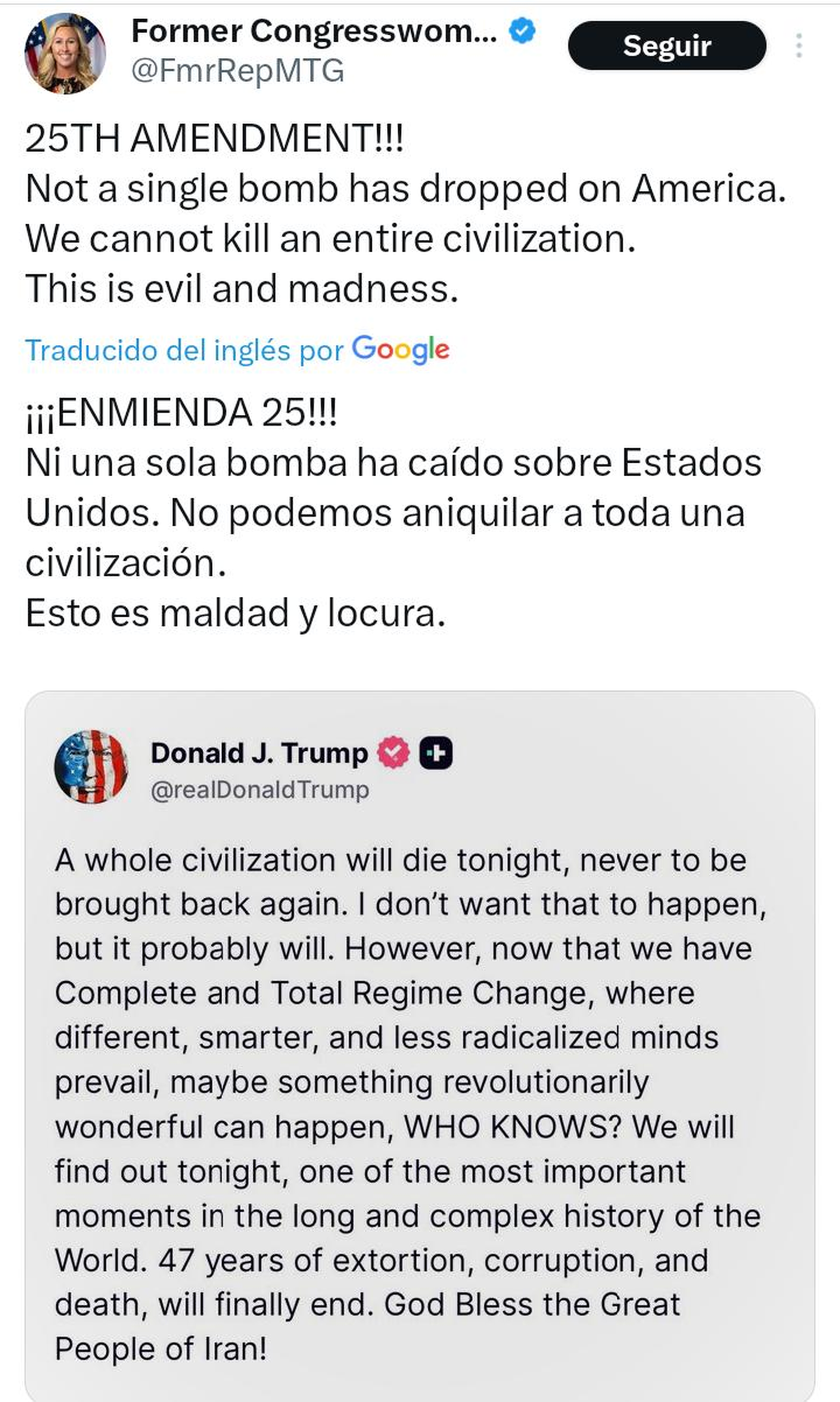Image resolution: width=840 pixels, height=1402 pixels.
Task: Click the black plus badge beside Trump's name
Action: (435, 753)
